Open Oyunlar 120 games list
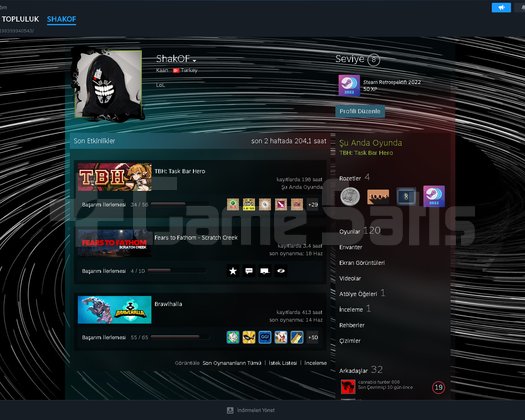The width and height of the screenshot is (525, 420). (x=360, y=231)
